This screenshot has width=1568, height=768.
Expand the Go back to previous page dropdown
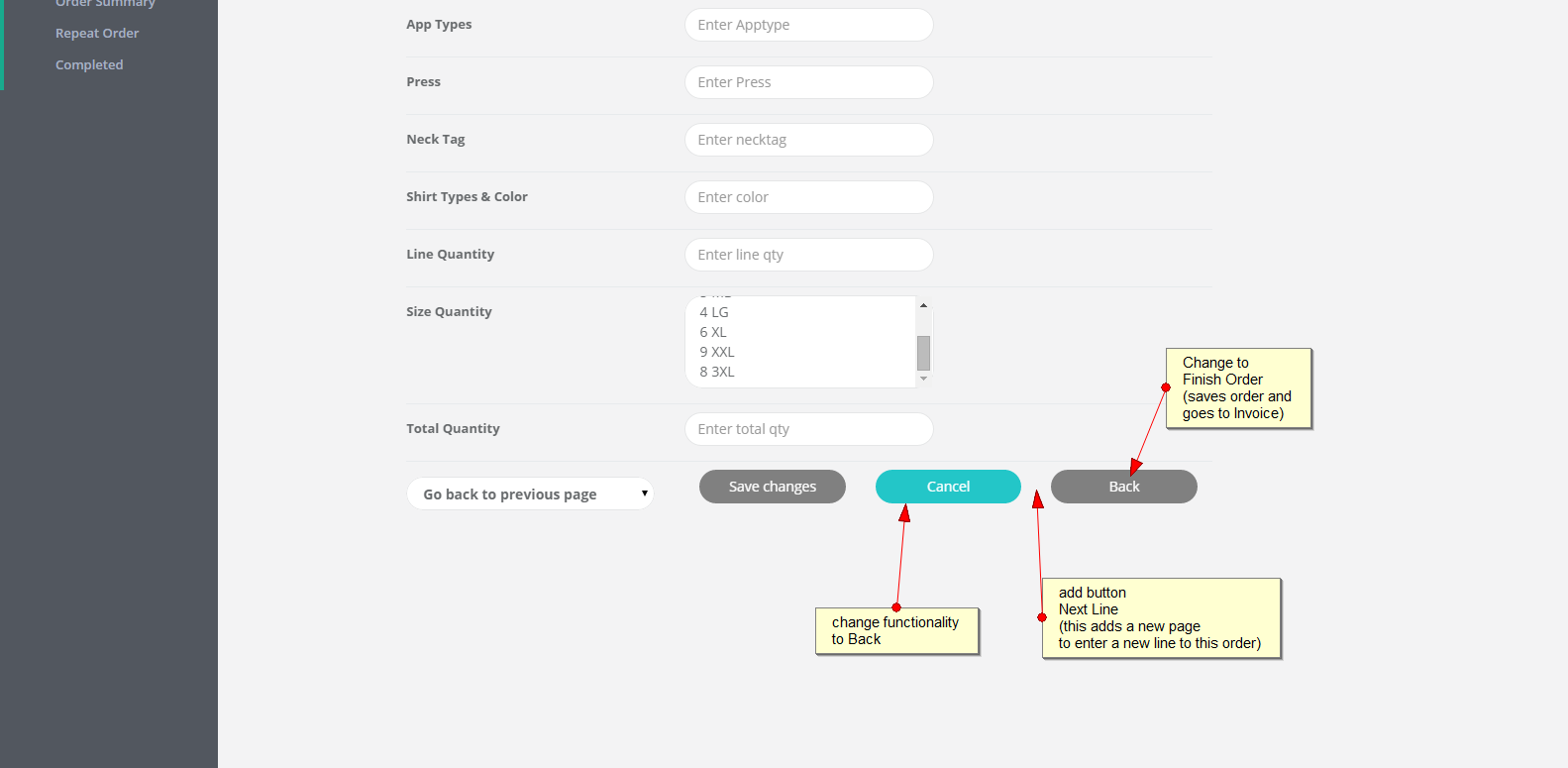(x=530, y=494)
